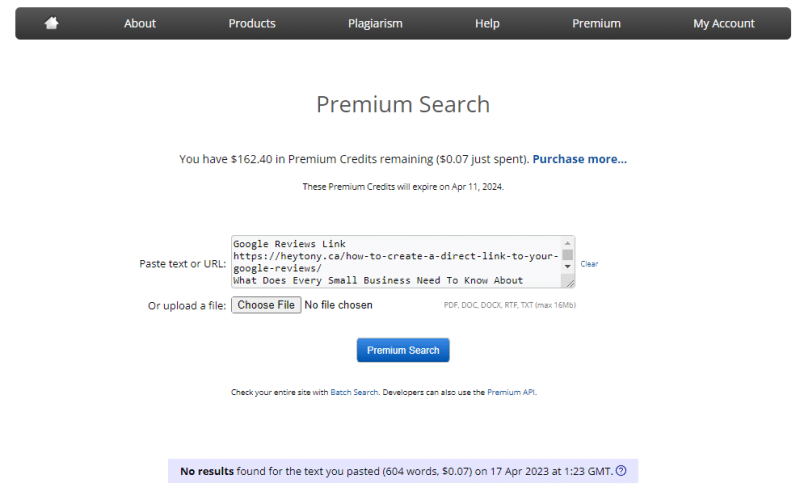Click the No file chosen label
The image size is (800, 500).
click(338, 305)
